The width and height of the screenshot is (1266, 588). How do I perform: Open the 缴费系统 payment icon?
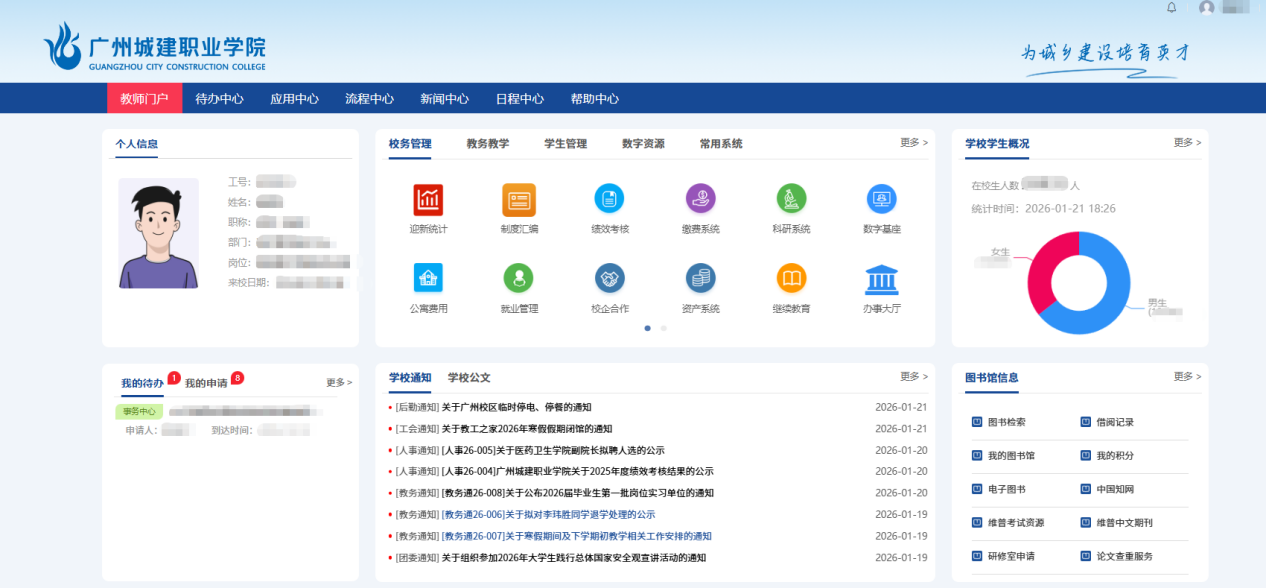pyautogui.click(x=700, y=199)
